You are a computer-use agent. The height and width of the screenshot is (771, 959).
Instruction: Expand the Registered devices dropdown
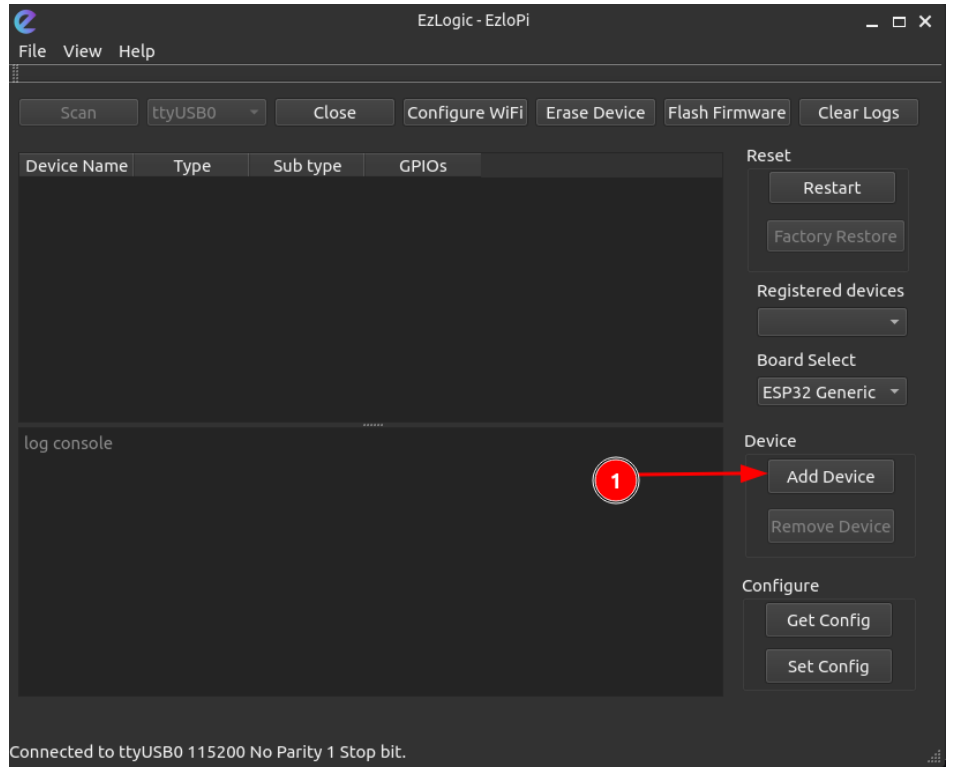(x=832, y=322)
